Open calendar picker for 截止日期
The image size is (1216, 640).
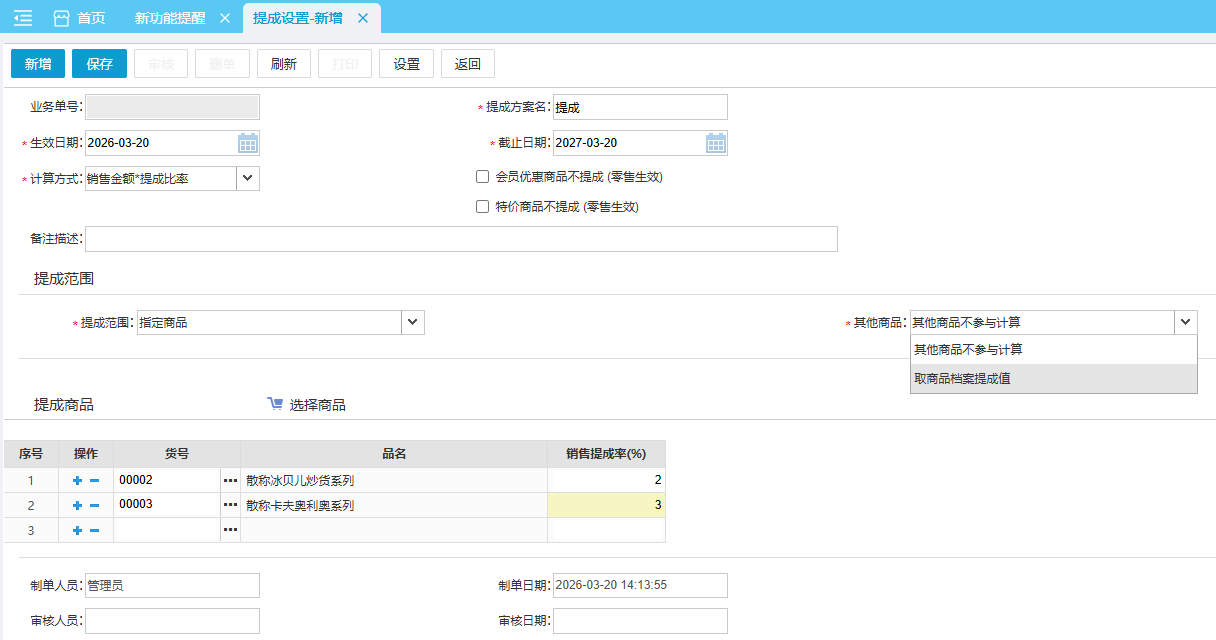716,143
